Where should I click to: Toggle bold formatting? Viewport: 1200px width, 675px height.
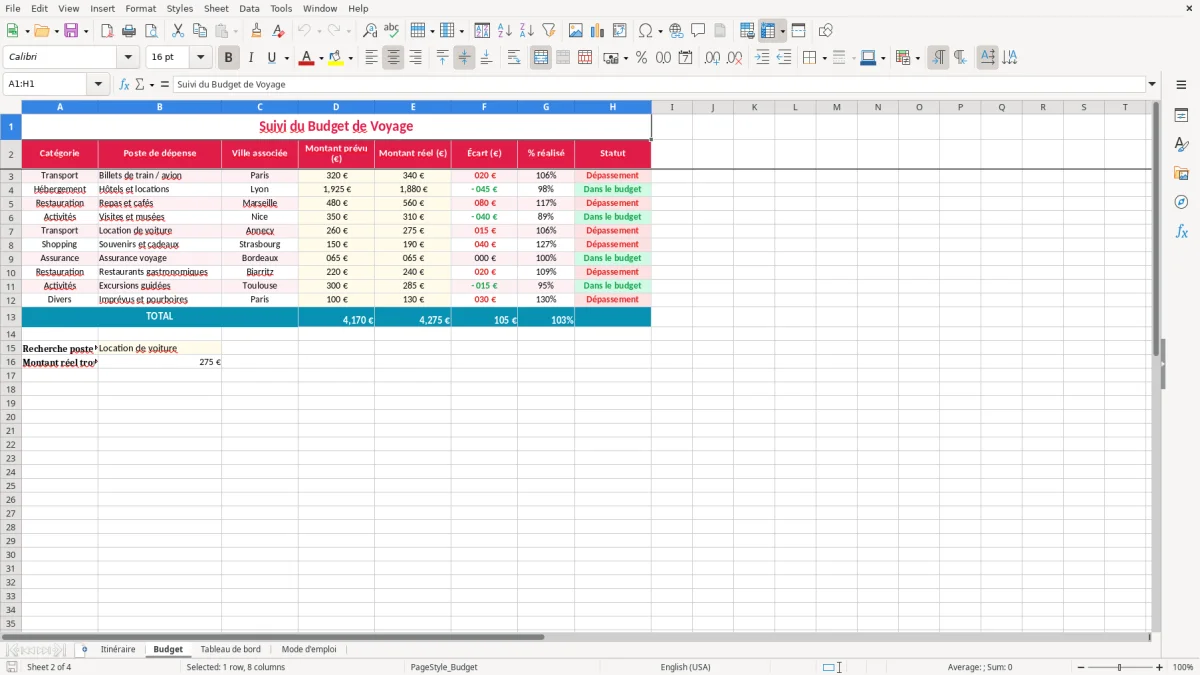[x=229, y=58]
